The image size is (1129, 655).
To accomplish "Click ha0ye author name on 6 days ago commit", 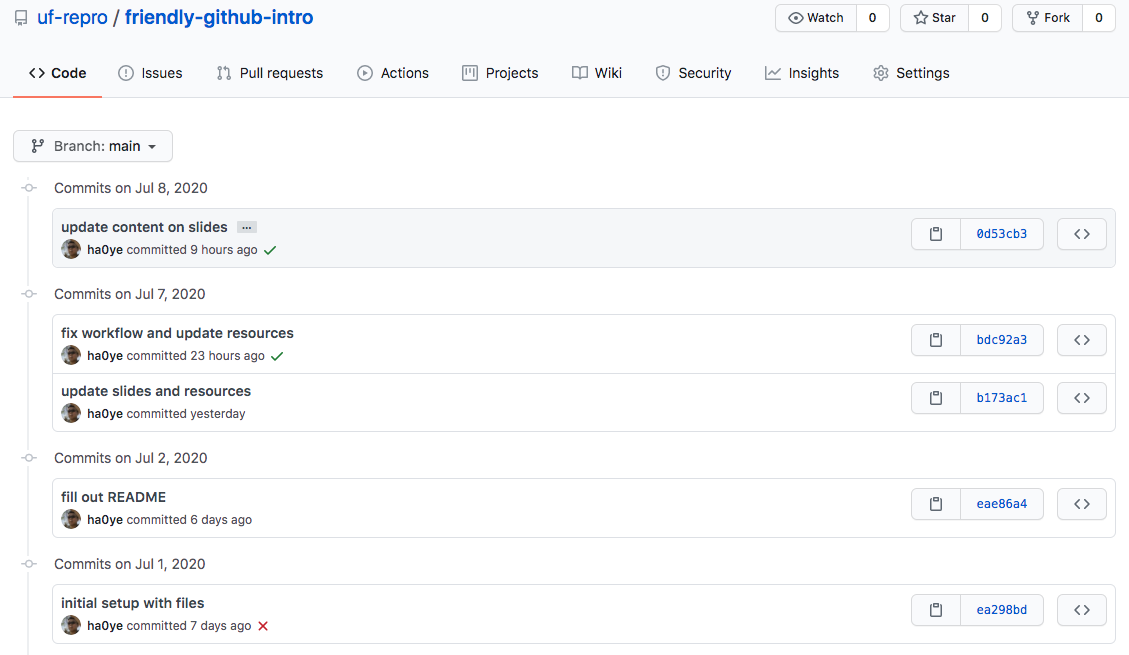I will (105, 520).
